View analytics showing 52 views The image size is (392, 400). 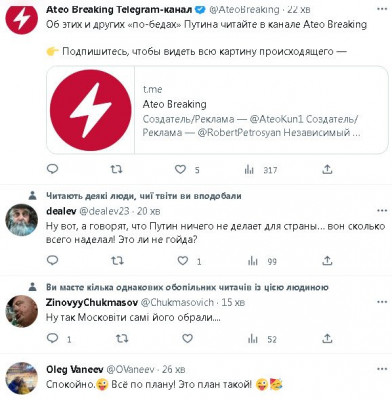click(262, 339)
